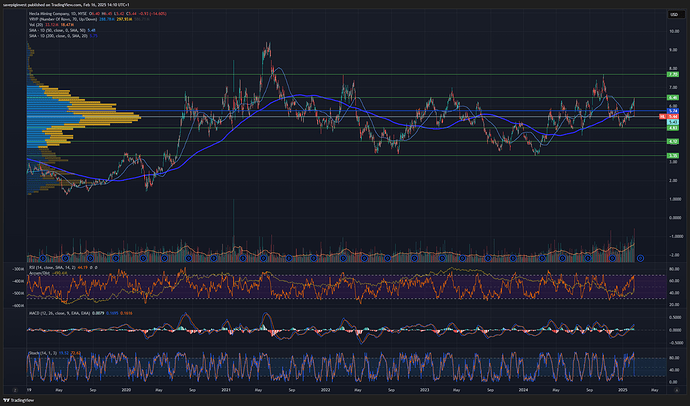Click the USD currency button on price scale
Screen dimensions: 690x406
click(674, 15)
